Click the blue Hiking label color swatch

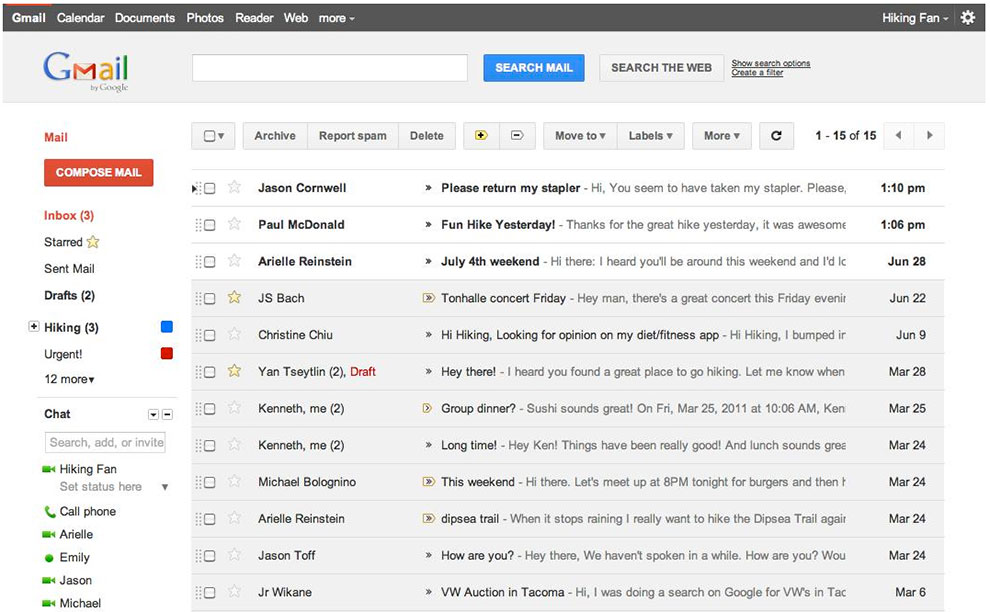coord(167,327)
